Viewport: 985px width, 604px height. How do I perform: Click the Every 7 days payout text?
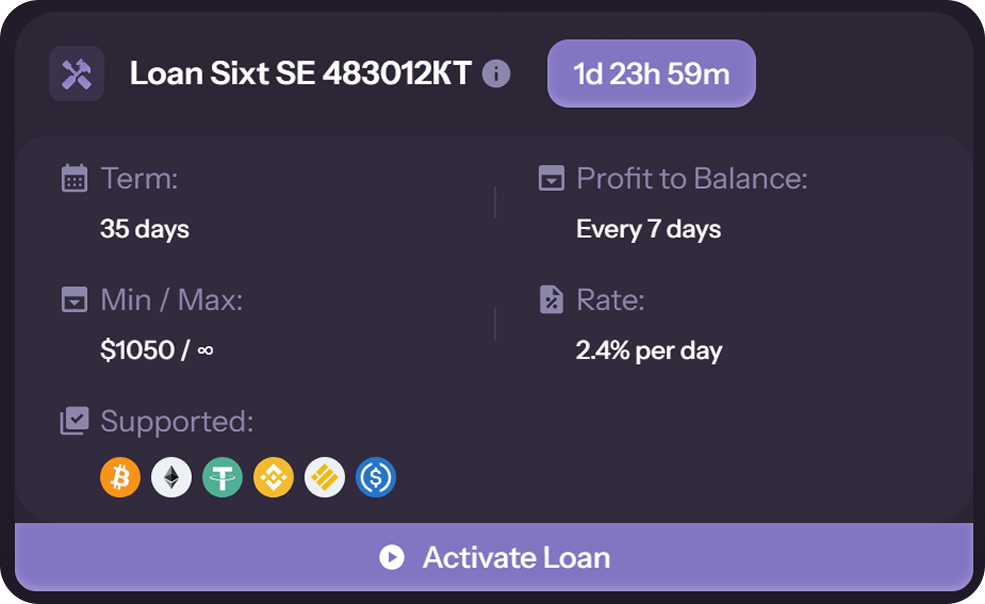(648, 230)
